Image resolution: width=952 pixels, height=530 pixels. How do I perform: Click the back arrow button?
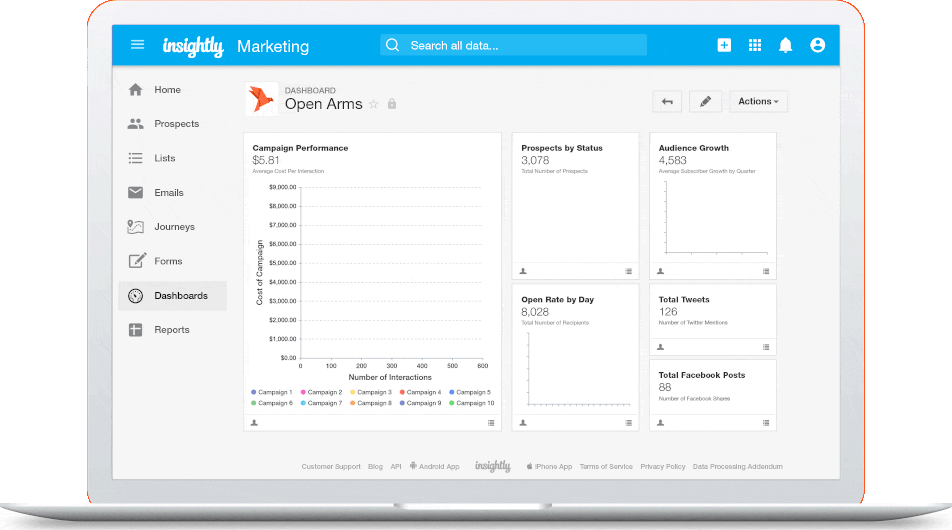point(668,101)
